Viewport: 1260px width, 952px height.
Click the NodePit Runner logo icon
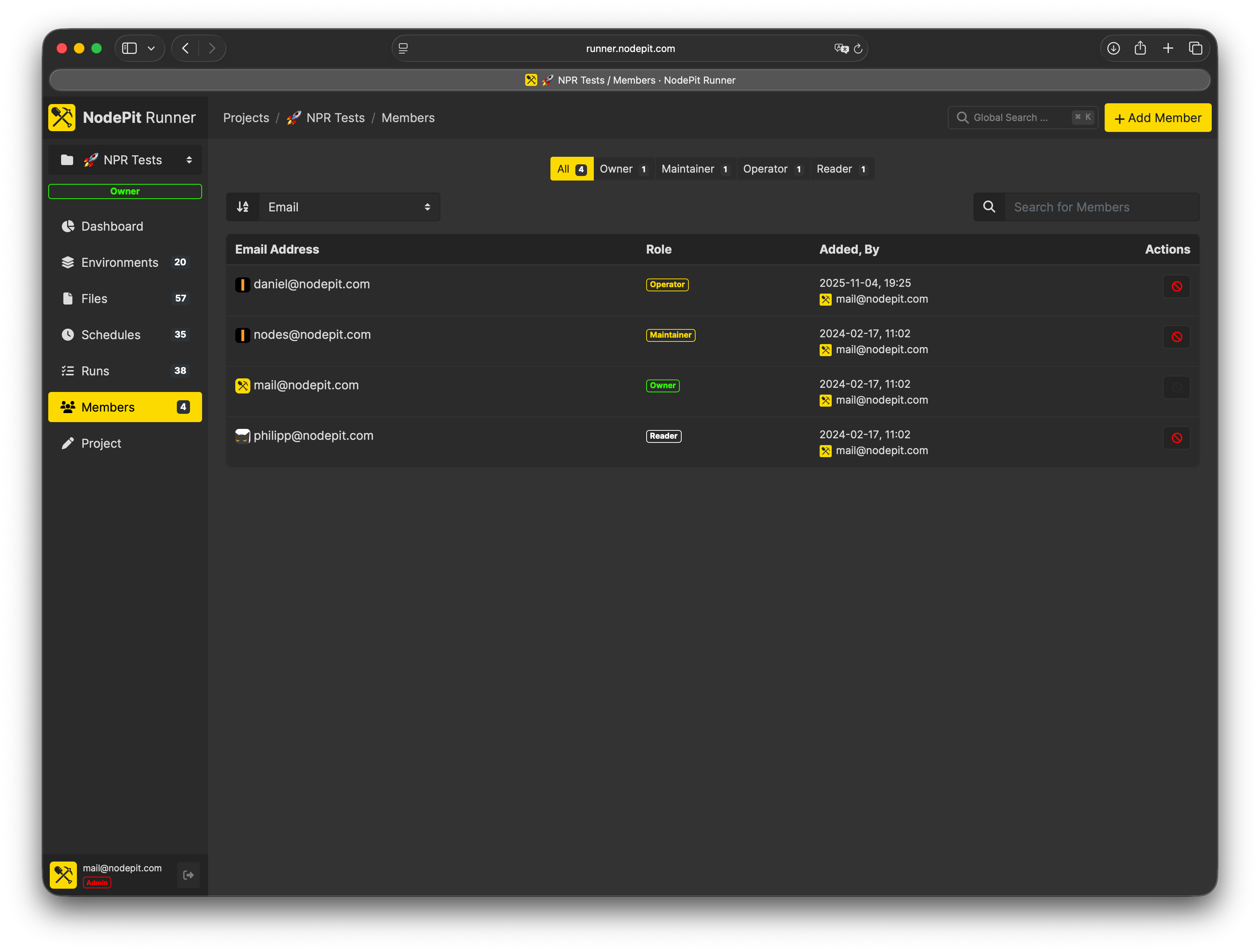coord(61,117)
